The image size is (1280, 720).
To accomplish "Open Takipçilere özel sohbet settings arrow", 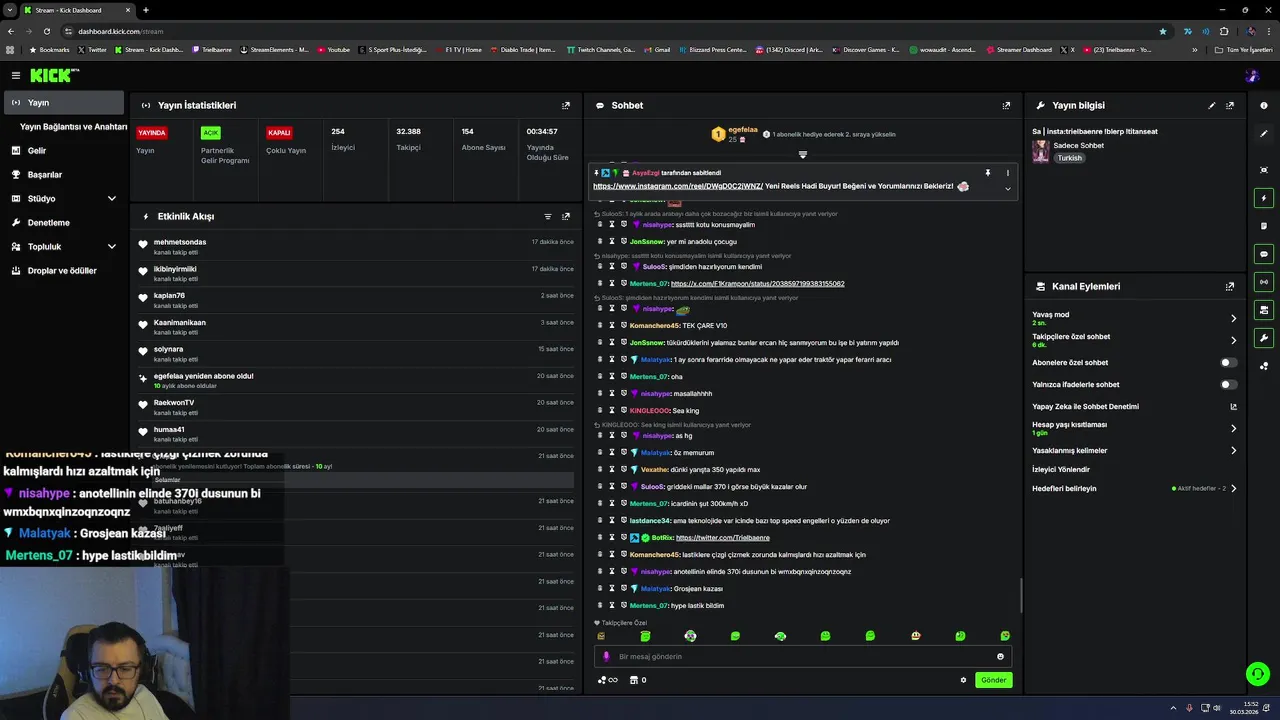I will pos(1233,340).
